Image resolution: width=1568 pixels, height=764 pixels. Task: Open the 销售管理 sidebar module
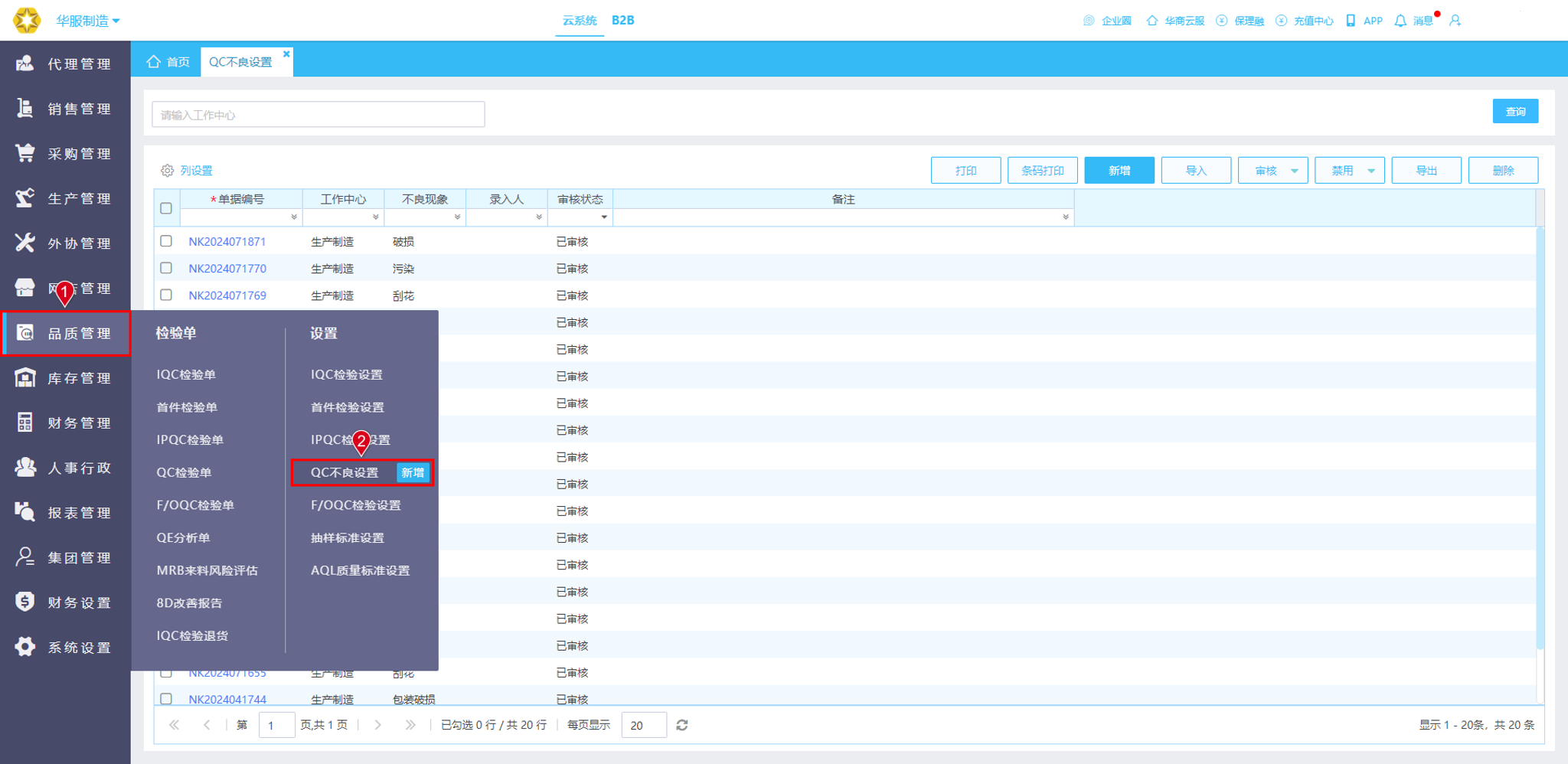[x=65, y=109]
